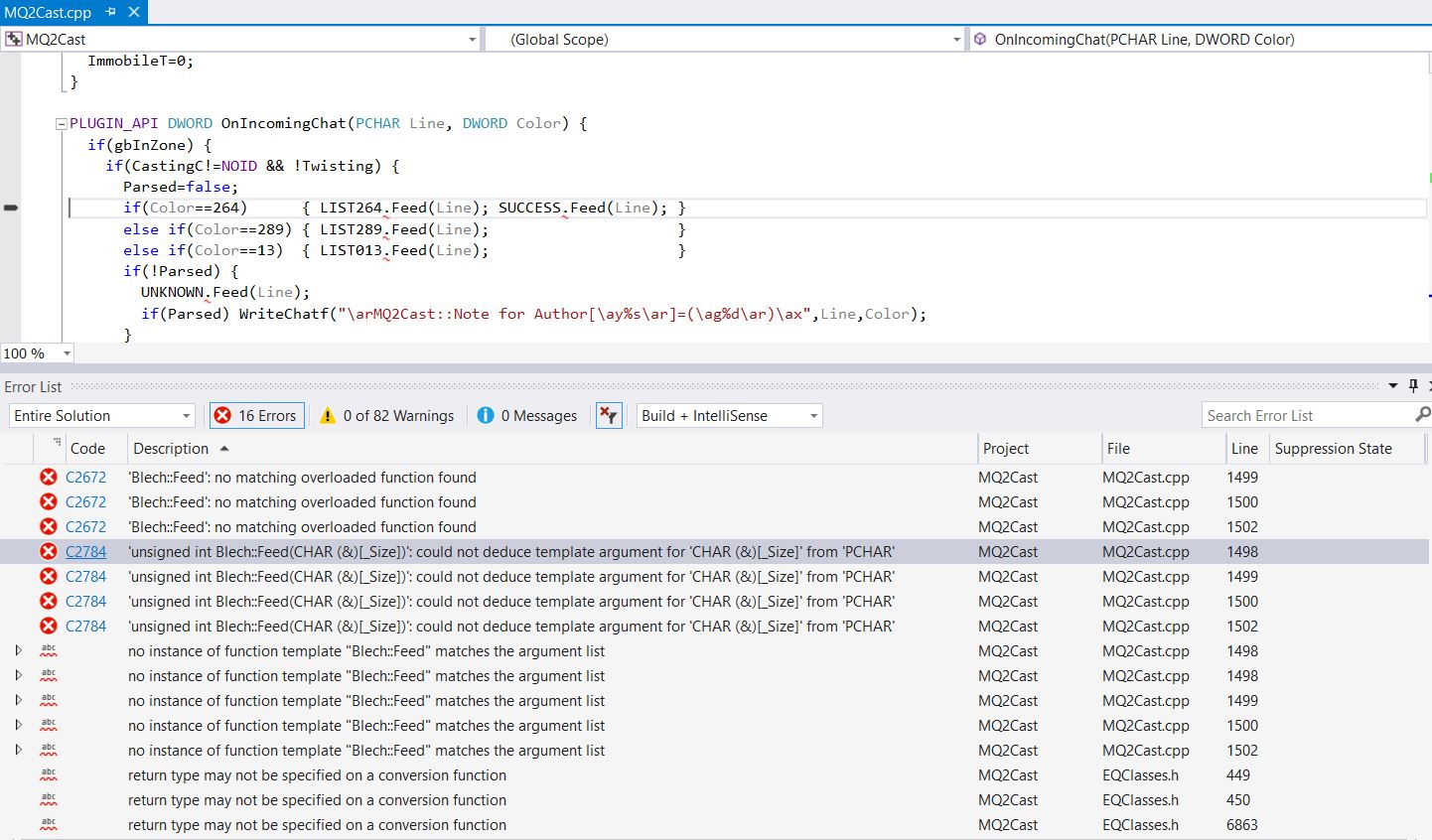
Task: Expand IntelliSense error row for line 1499
Action: pyautogui.click(x=18, y=701)
